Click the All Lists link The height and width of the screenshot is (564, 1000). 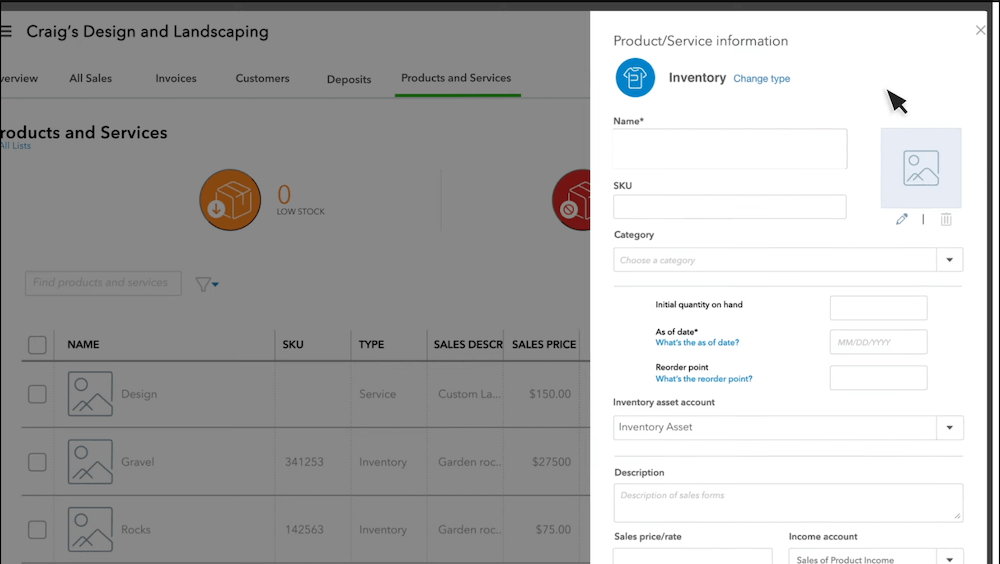(15, 145)
